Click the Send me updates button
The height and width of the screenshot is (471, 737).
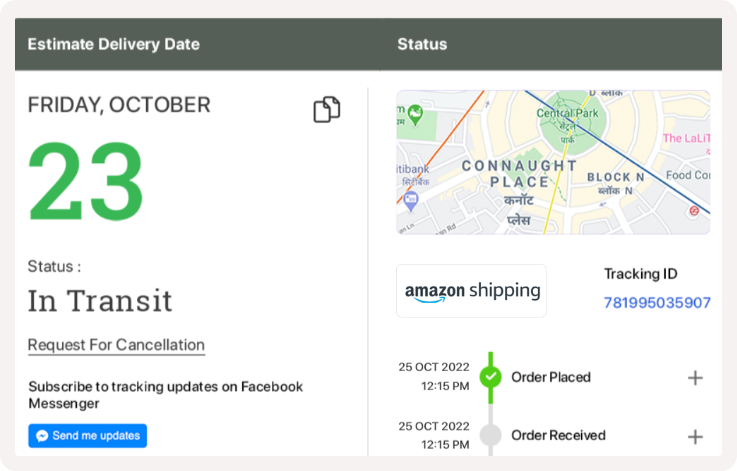click(x=87, y=436)
